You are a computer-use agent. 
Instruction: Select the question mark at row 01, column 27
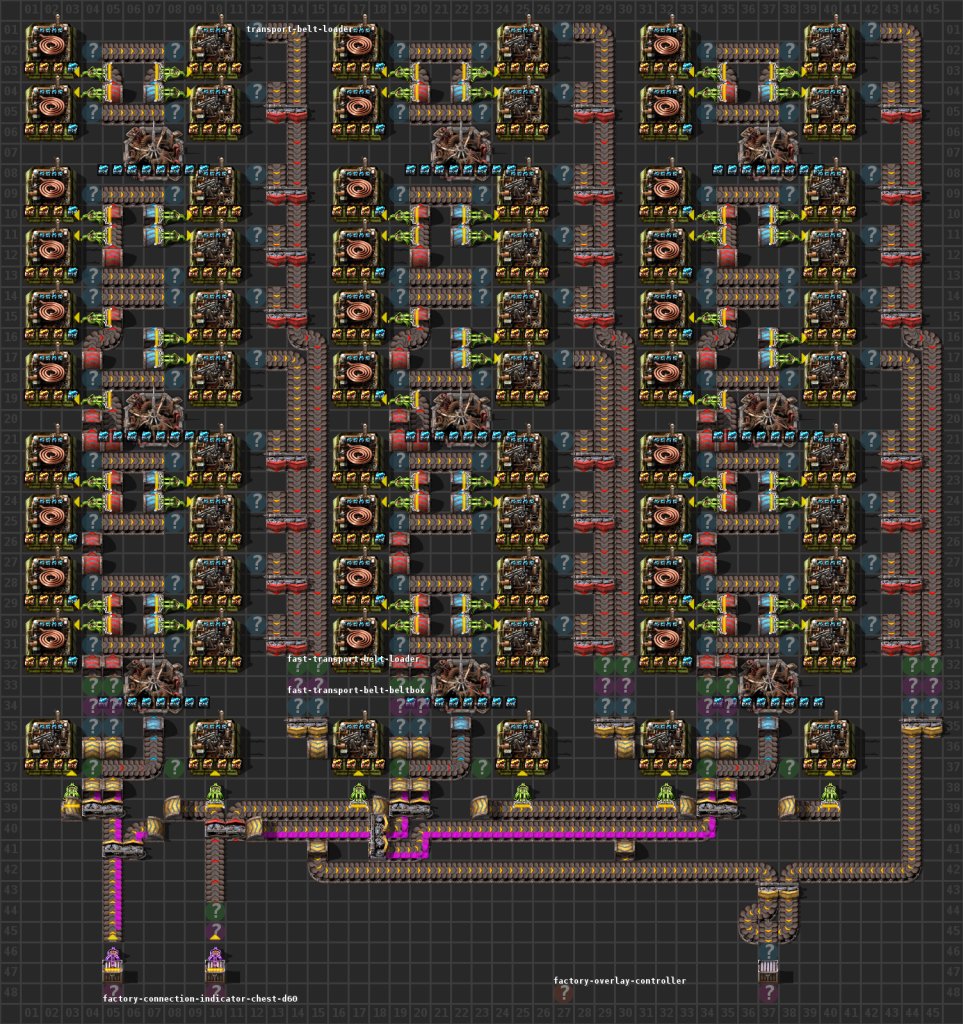click(x=564, y=30)
